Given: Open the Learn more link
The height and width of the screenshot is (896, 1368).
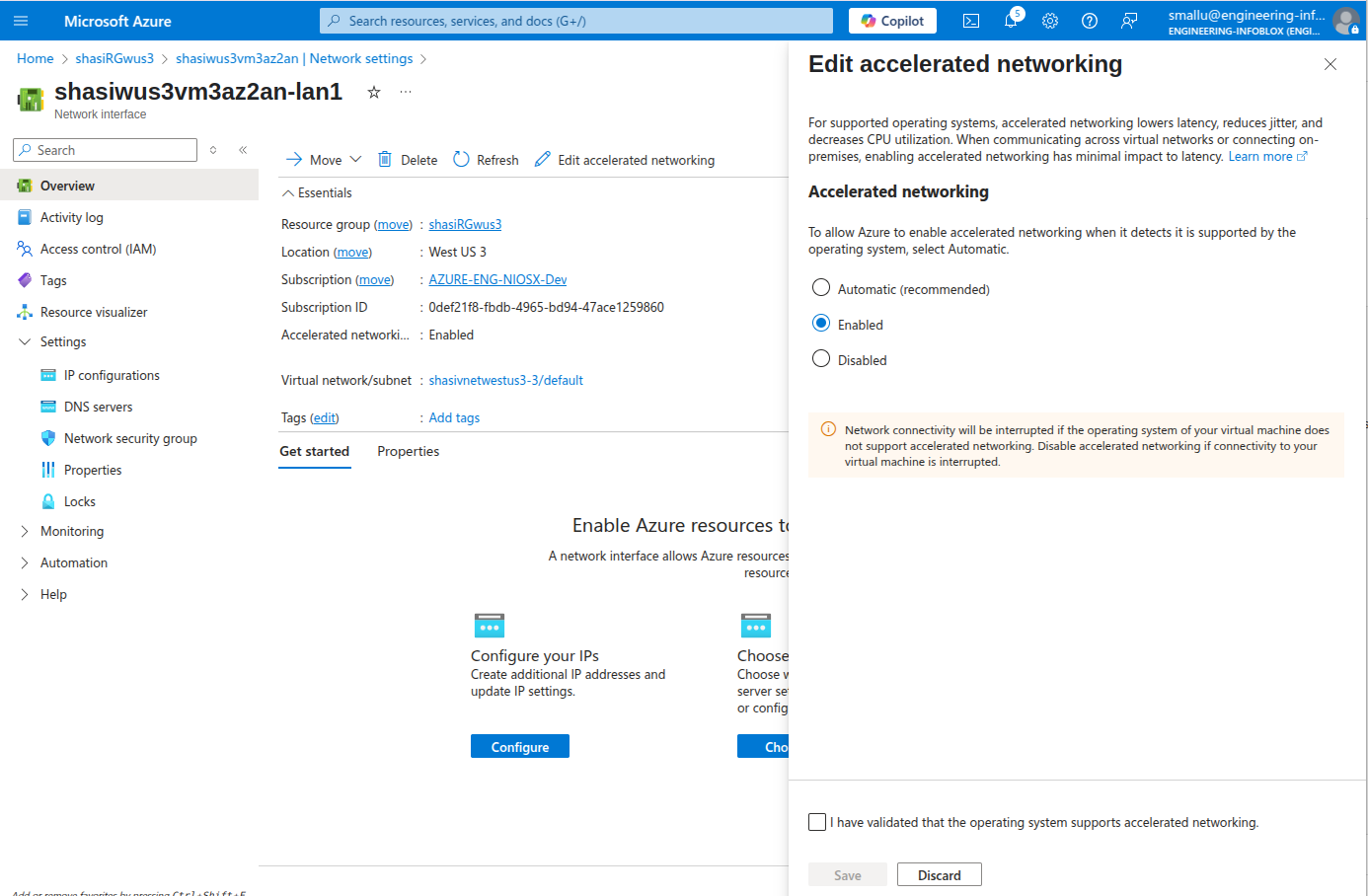Looking at the screenshot, I should [x=1267, y=157].
